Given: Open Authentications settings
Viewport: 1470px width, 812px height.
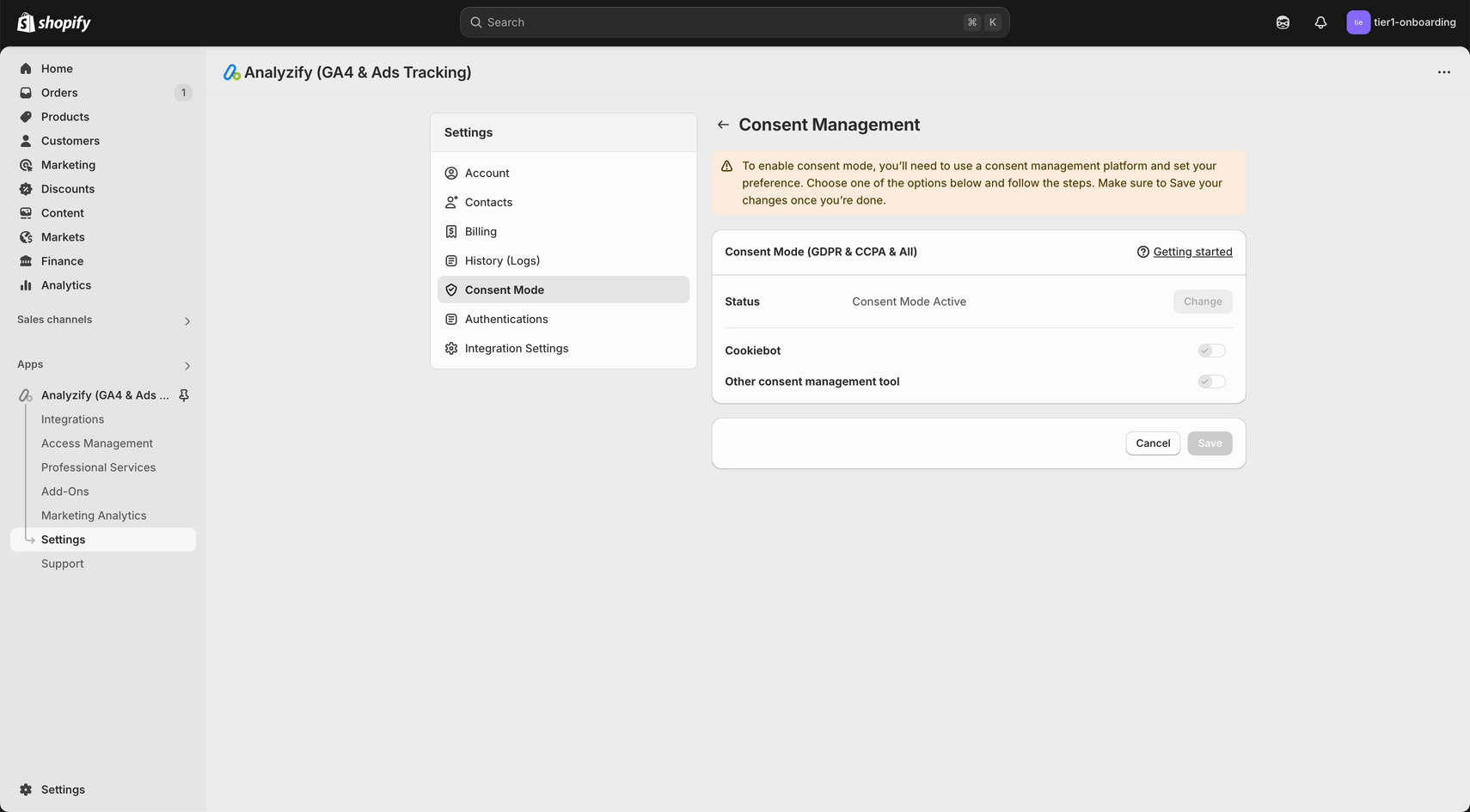Looking at the screenshot, I should coord(563,319).
